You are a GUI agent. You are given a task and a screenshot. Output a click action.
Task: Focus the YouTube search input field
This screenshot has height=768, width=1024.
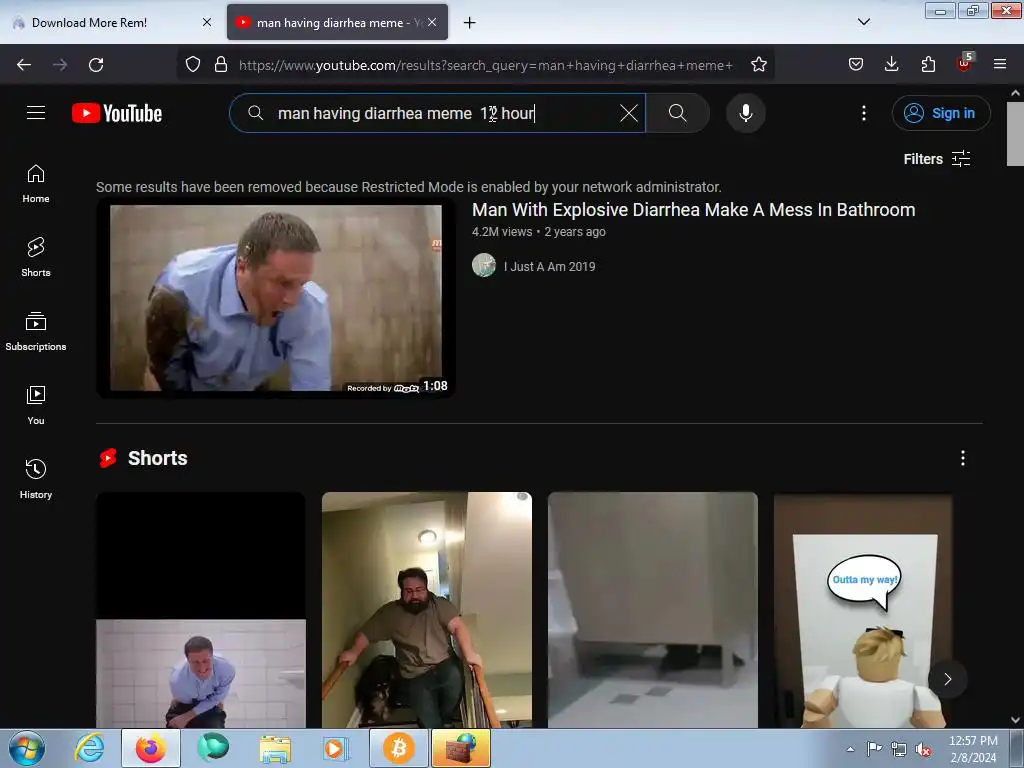pos(438,113)
